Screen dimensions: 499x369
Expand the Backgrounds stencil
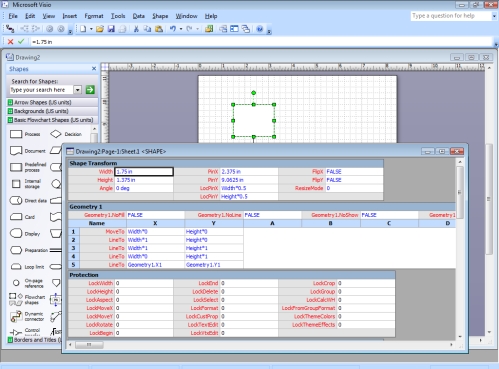pyautogui.click(x=52, y=111)
